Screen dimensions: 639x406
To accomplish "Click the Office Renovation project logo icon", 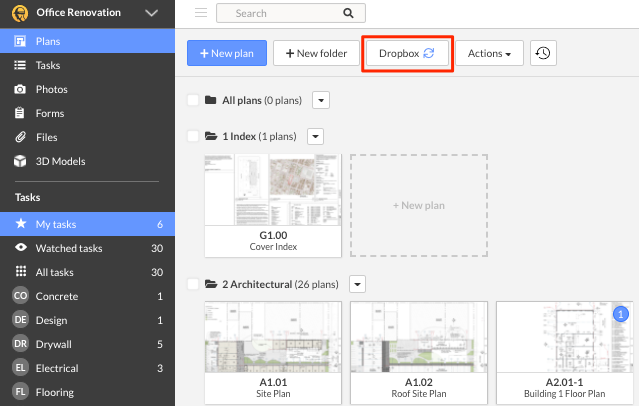I will coord(20,13).
